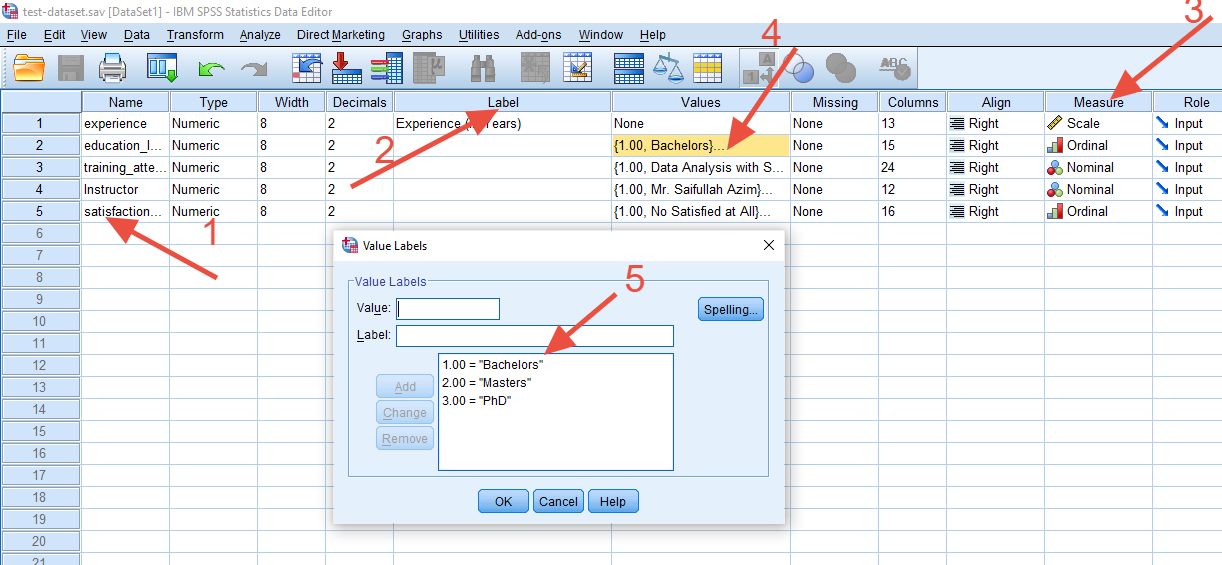Open the File menu
The width and height of the screenshot is (1222, 565).
click(17, 34)
